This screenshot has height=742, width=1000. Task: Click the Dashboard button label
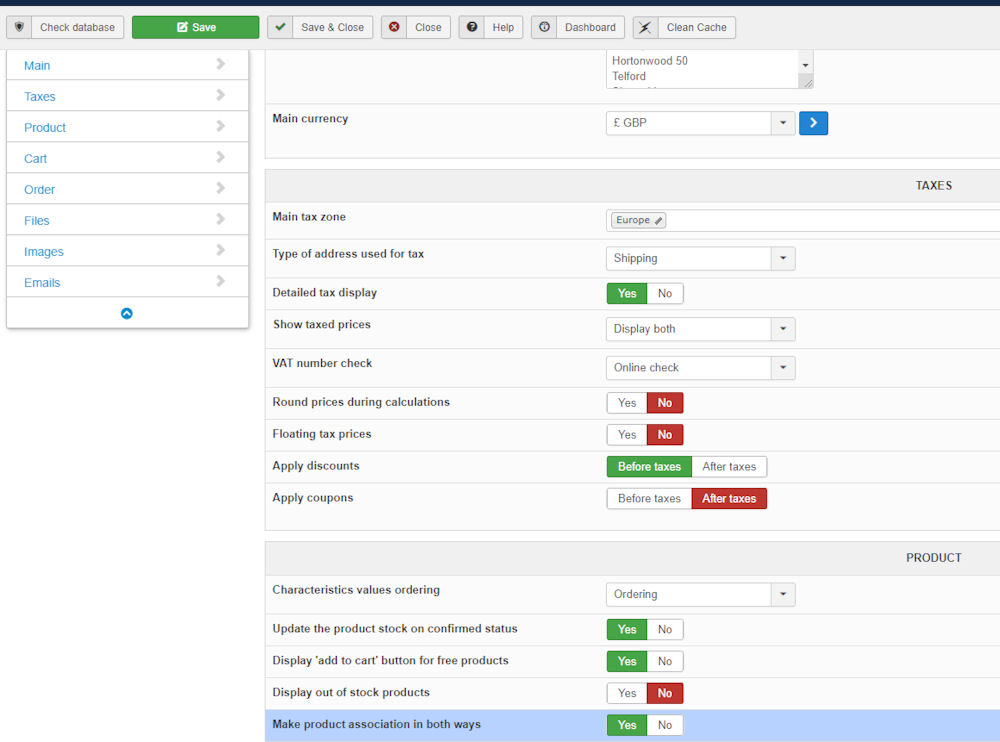(x=590, y=27)
